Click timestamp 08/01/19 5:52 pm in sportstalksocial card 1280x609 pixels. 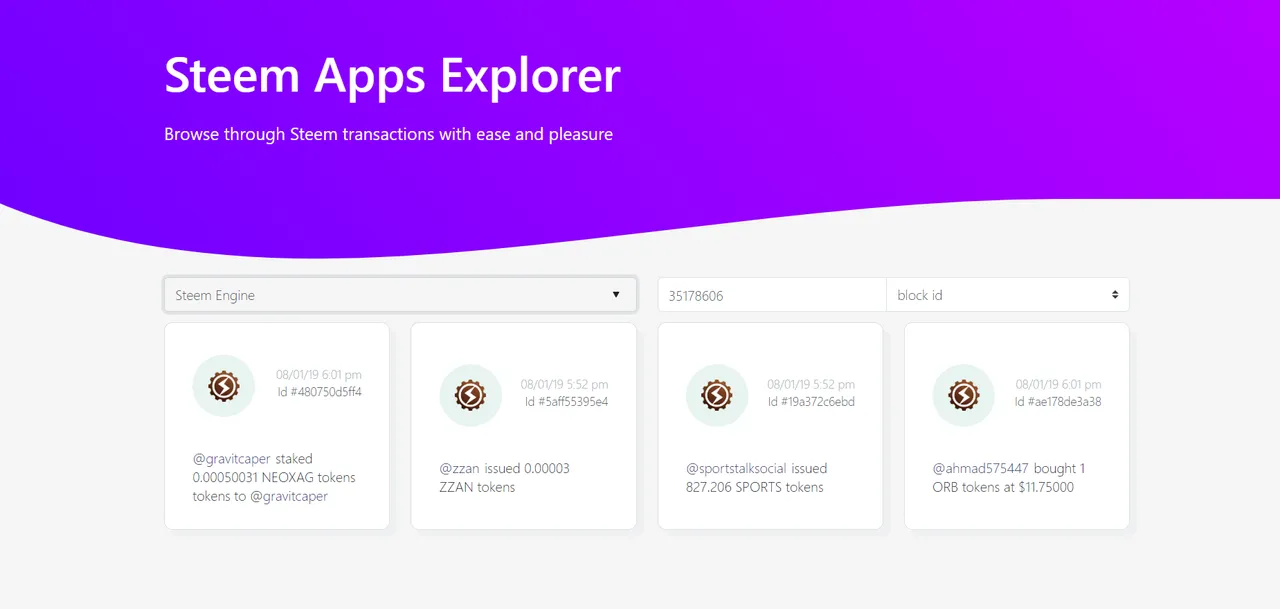811,385
